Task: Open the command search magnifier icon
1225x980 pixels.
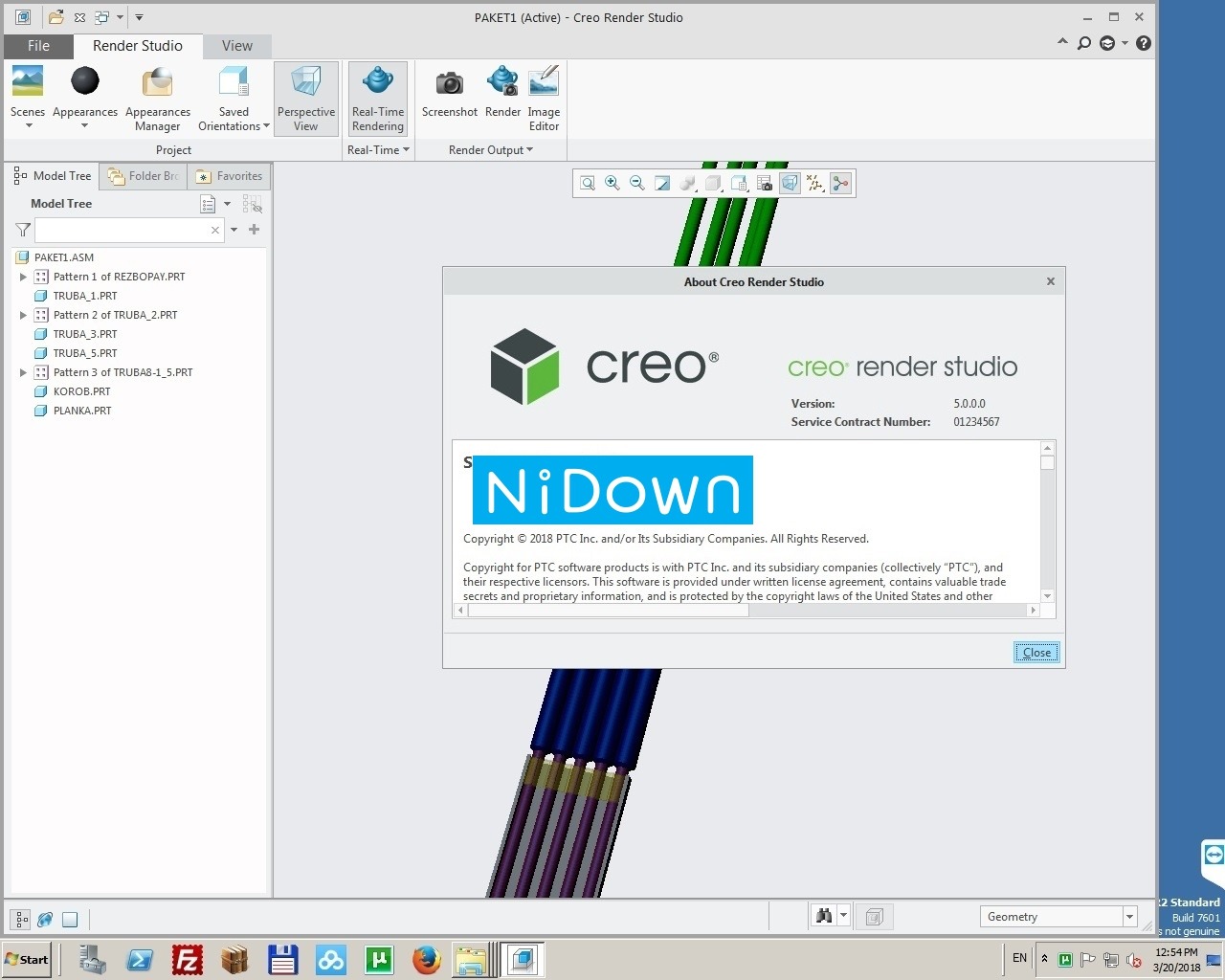Action: (1084, 43)
